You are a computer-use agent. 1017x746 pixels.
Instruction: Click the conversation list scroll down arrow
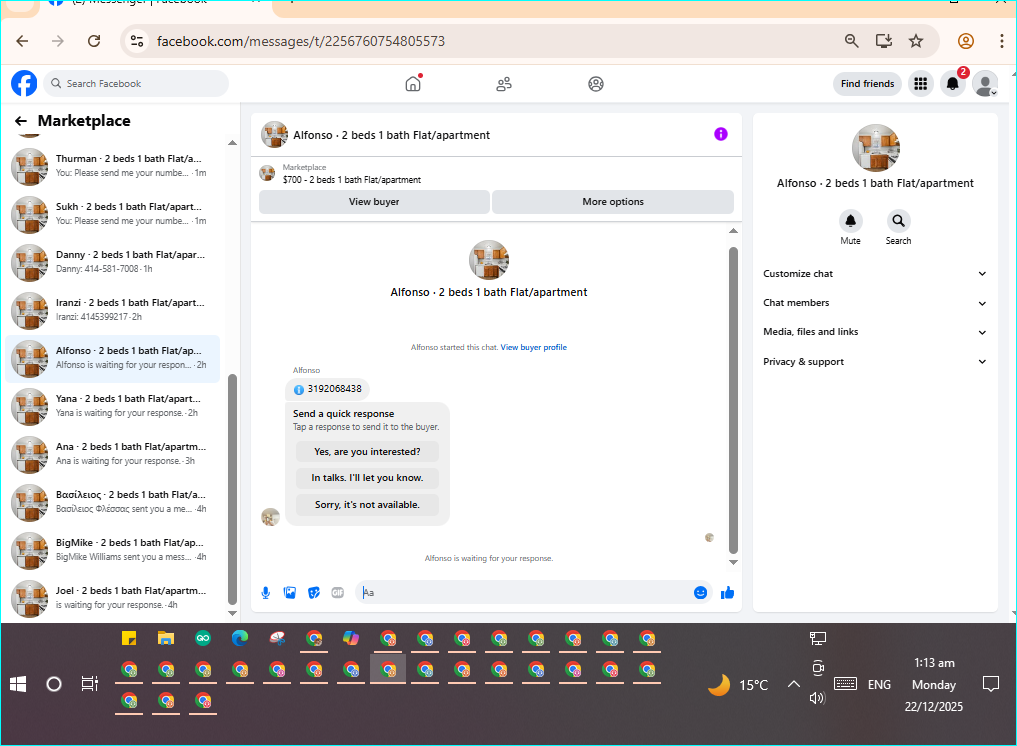tap(232, 613)
